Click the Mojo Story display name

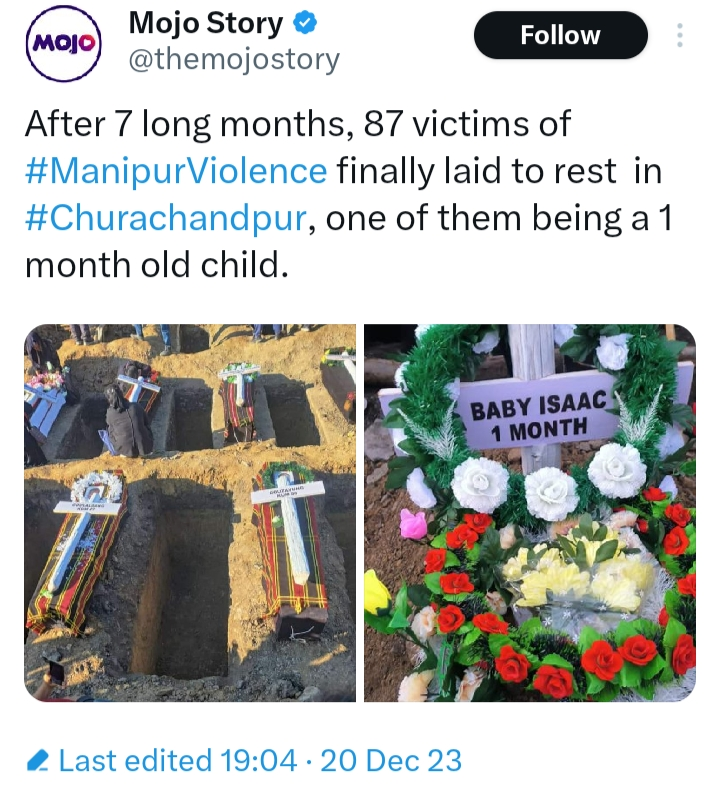pos(206,23)
